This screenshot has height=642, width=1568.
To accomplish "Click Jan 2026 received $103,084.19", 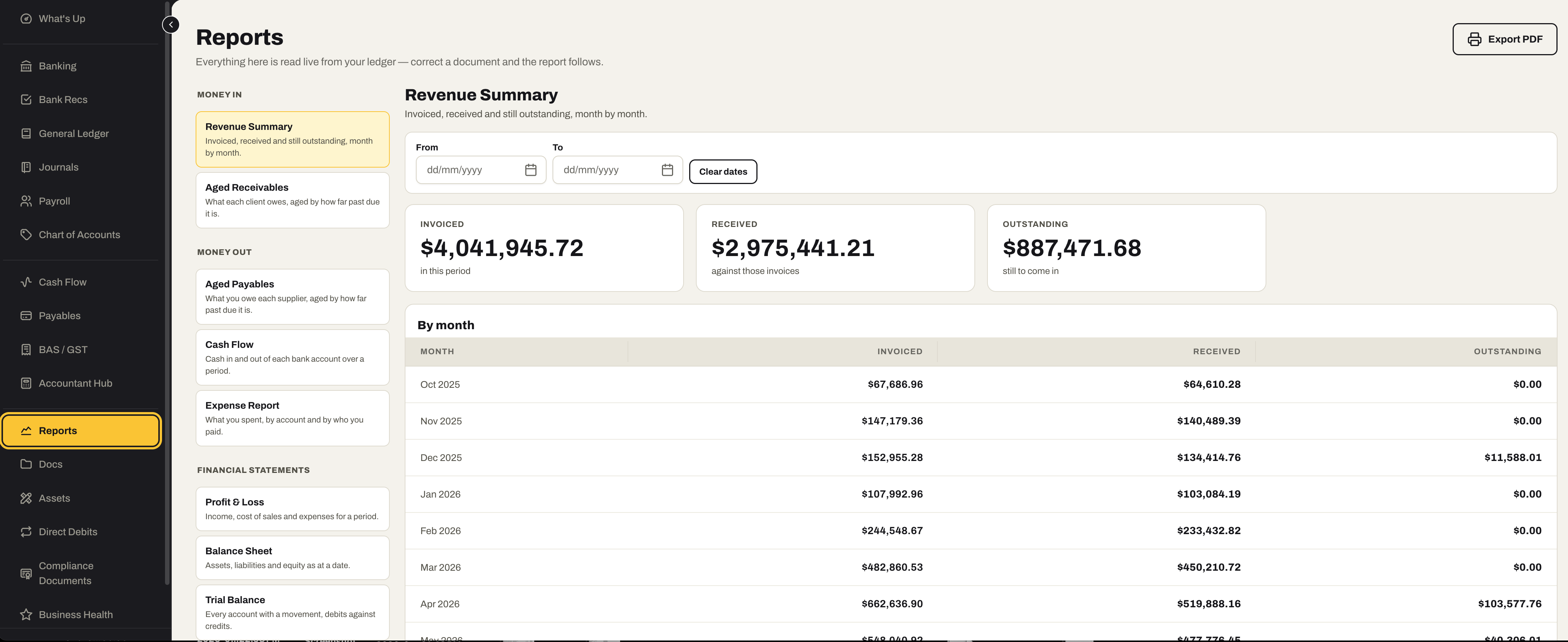I will [1208, 494].
